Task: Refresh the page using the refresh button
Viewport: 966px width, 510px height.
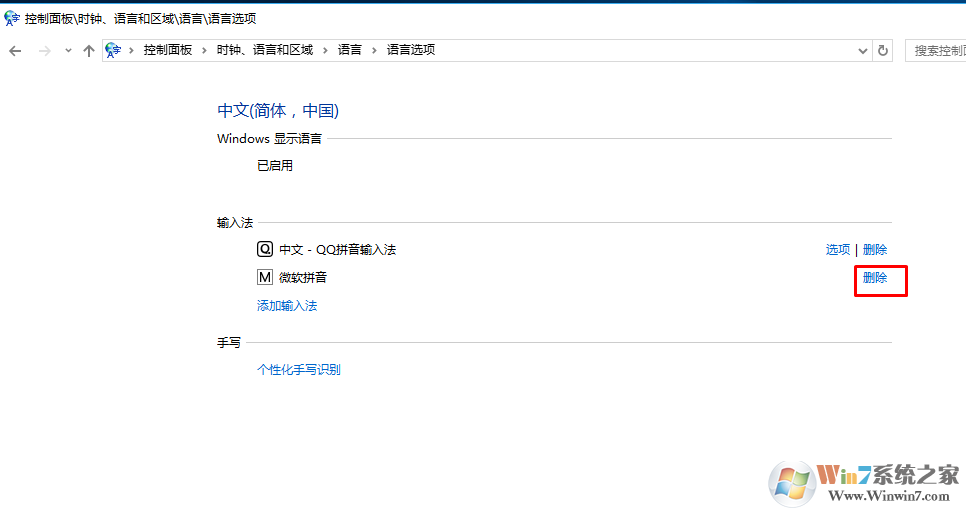Action: [x=883, y=50]
